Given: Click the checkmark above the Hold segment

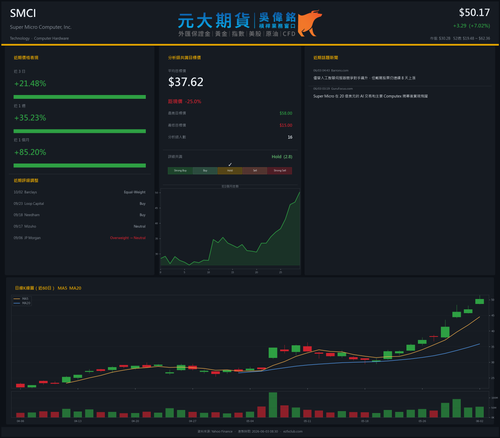Looking at the screenshot, I should pyautogui.click(x=230, y=164).
